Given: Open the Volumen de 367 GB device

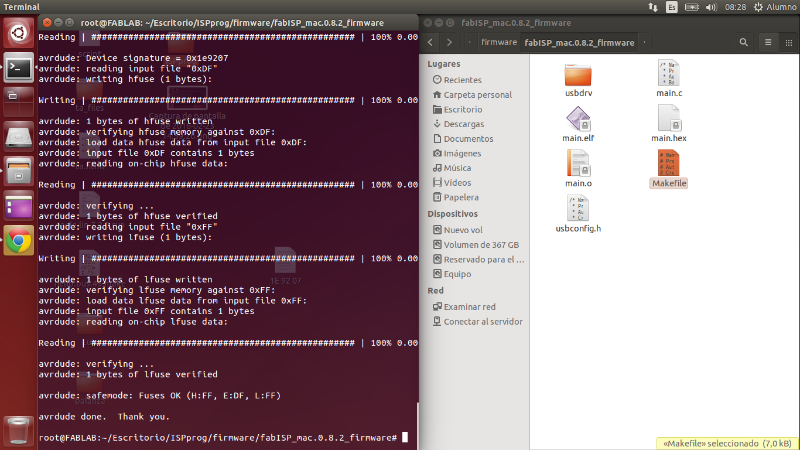Looking at the screenshot, I should 476,244.
